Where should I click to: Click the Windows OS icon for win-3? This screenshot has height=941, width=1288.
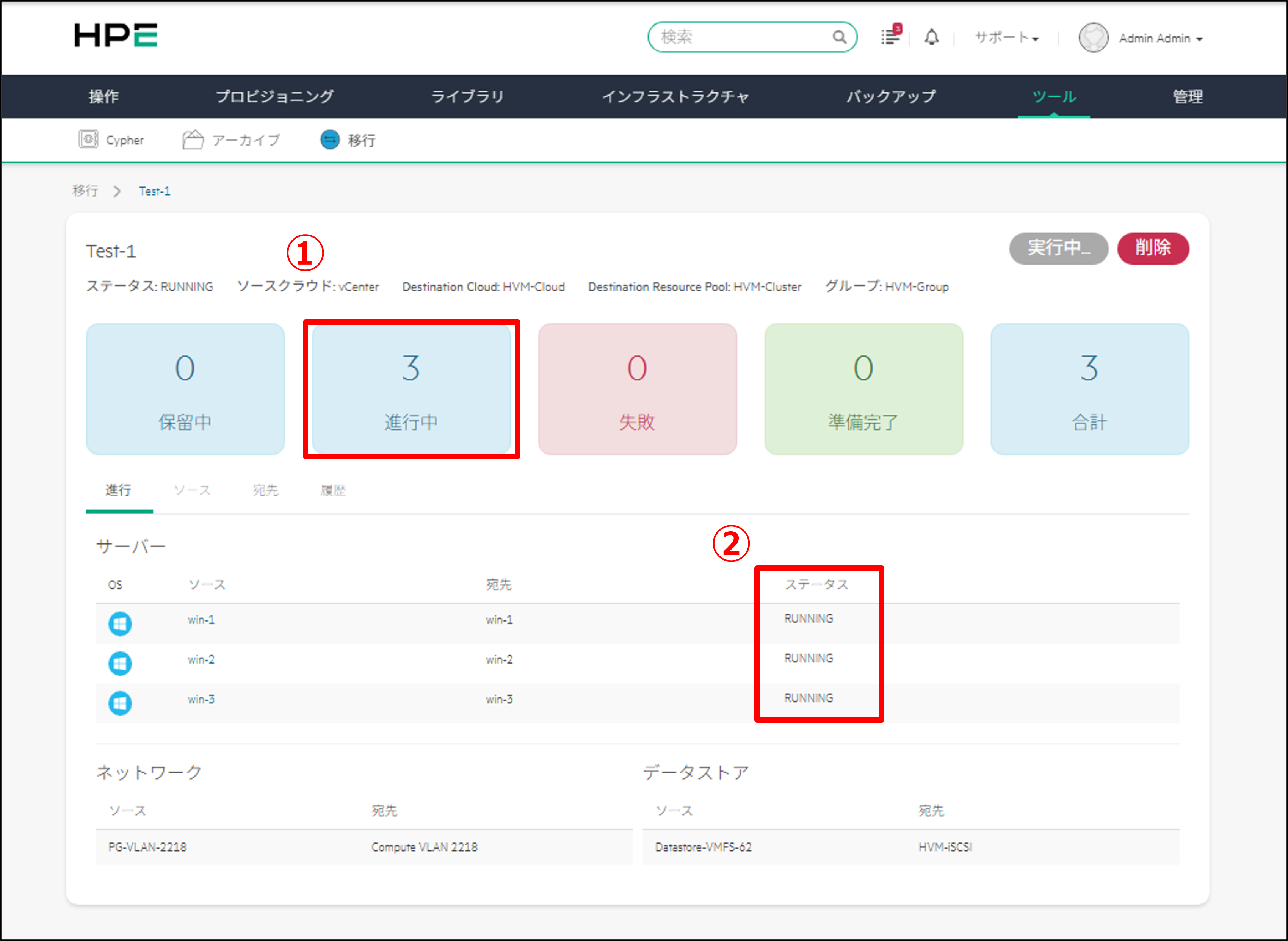(120, 703)
